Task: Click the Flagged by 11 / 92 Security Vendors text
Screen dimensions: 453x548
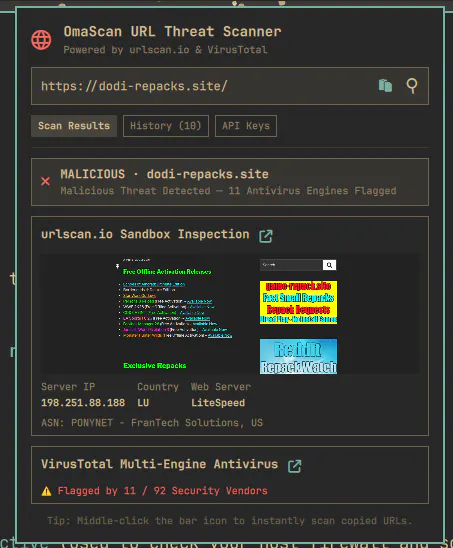Action: pos(163,491)
